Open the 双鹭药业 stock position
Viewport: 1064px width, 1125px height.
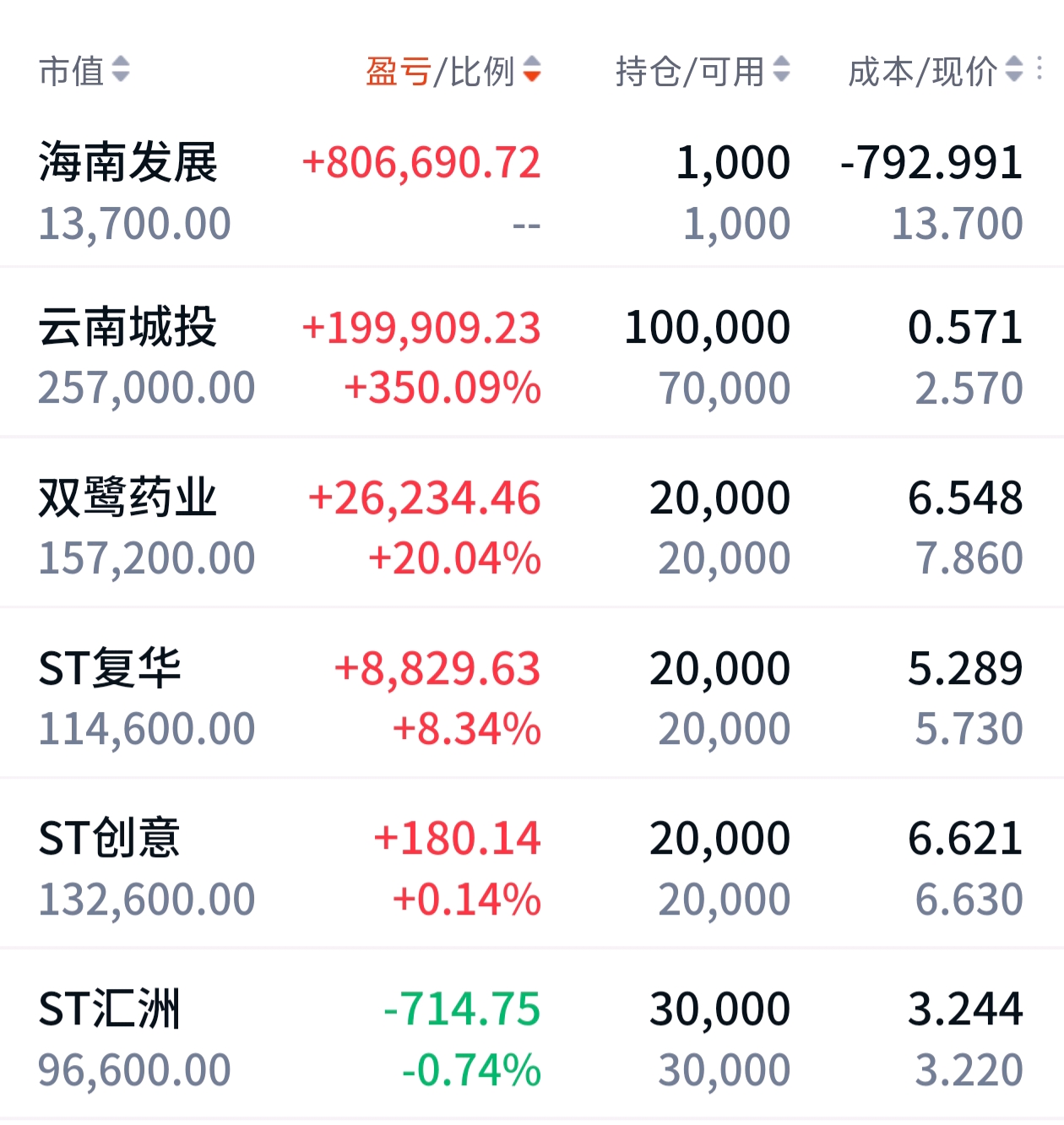pos(532,528)
